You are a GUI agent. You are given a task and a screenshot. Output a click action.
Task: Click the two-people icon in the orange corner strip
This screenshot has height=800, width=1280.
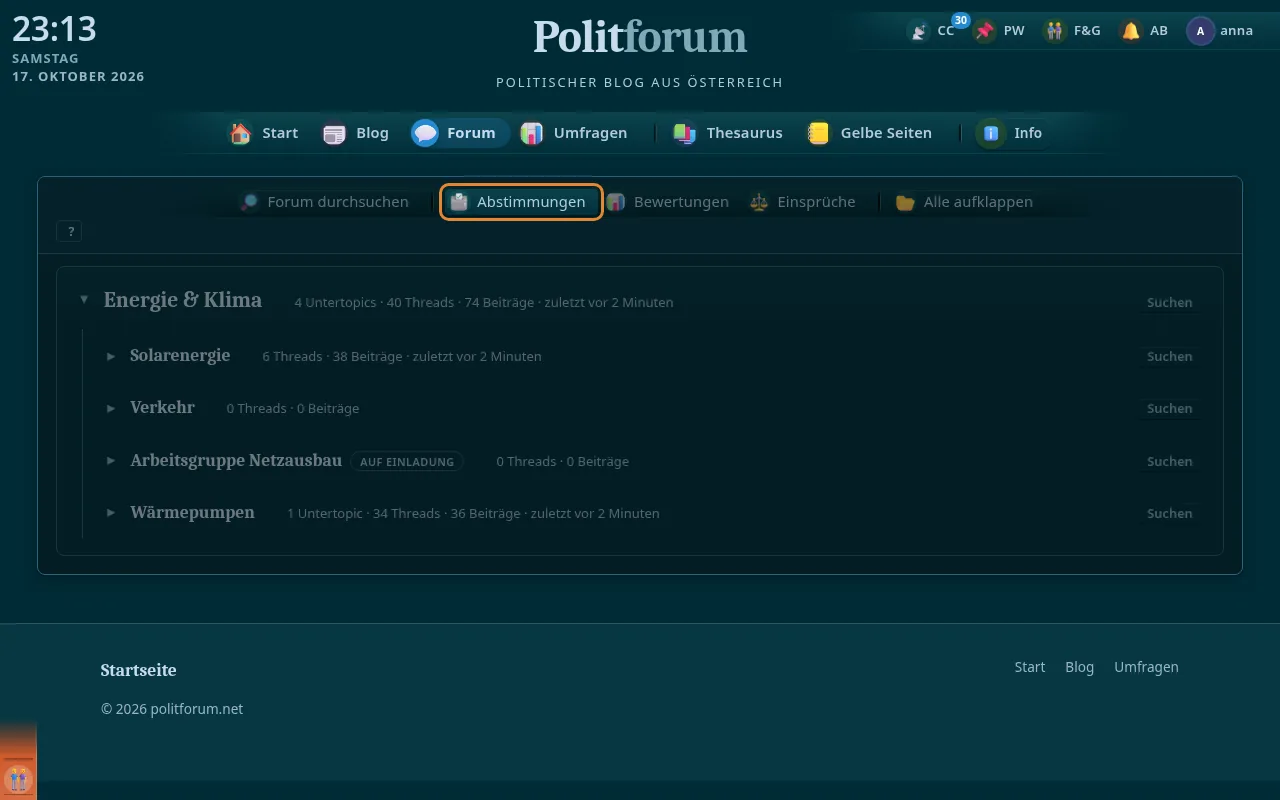click(18, 778)
